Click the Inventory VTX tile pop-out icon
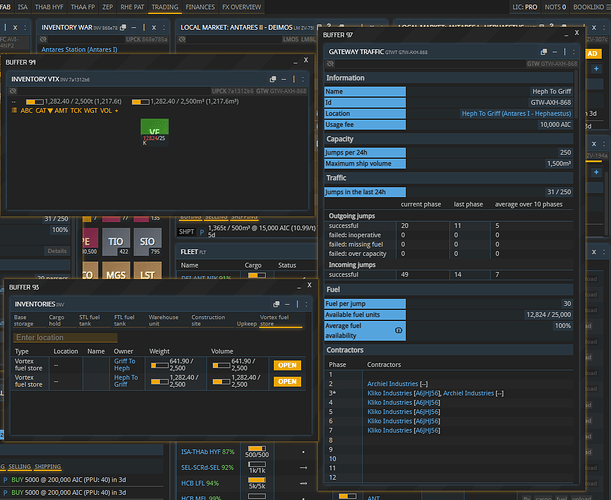The width and height of the screenshot is (611, 500). click(x=271, y=78)
